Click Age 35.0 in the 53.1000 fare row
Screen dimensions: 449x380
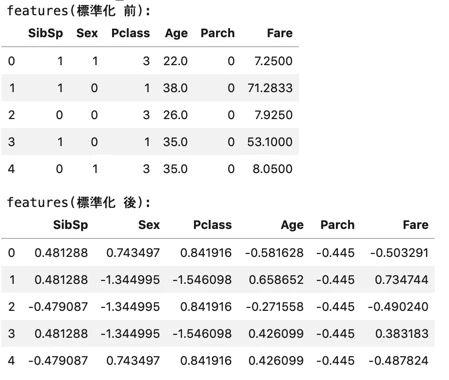tap(175, 142)
